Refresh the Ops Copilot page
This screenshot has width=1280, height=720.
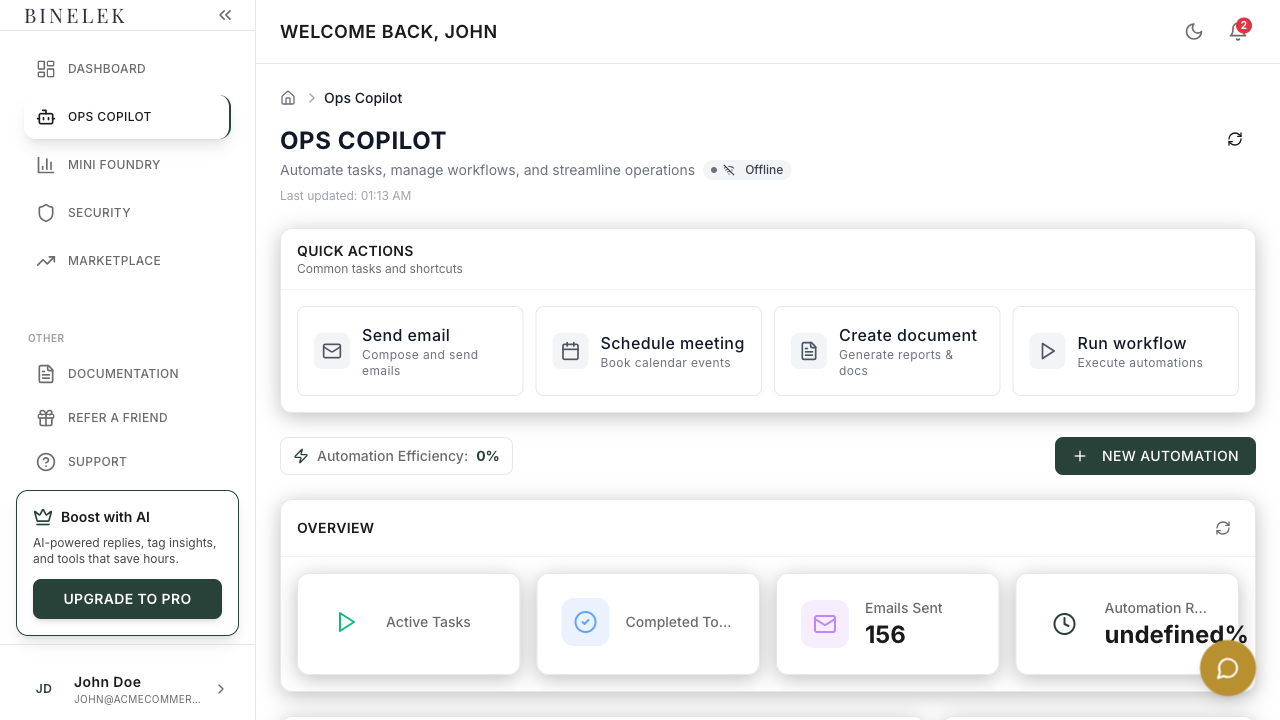click(1235, 139)
